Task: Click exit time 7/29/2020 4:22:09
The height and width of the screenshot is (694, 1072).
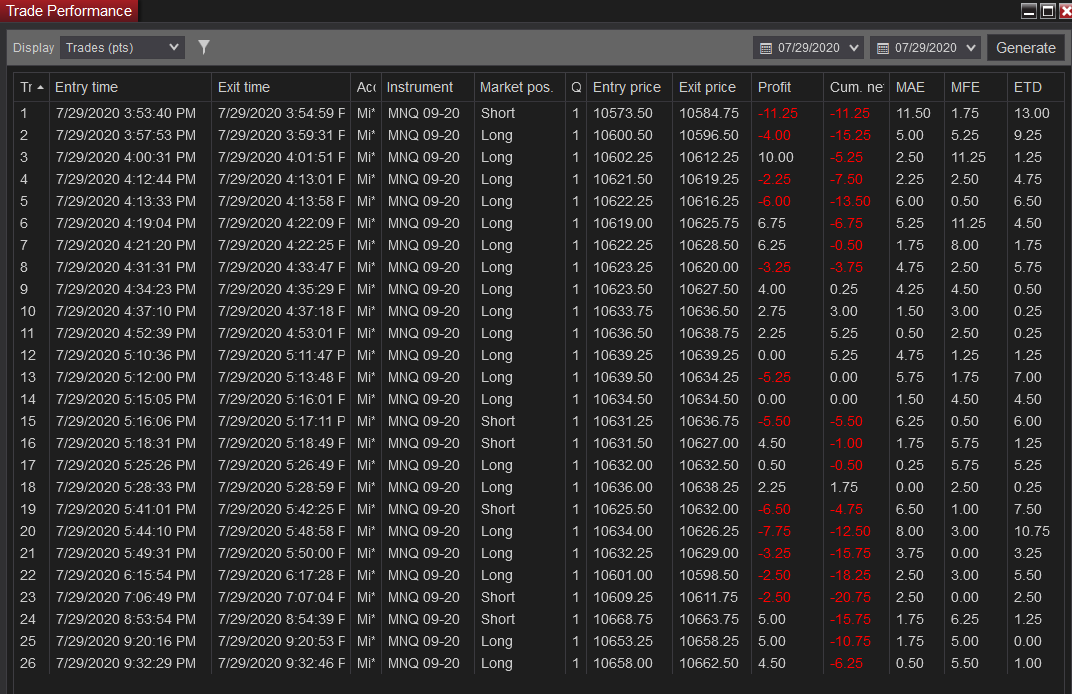Action: tap(282, 223)
